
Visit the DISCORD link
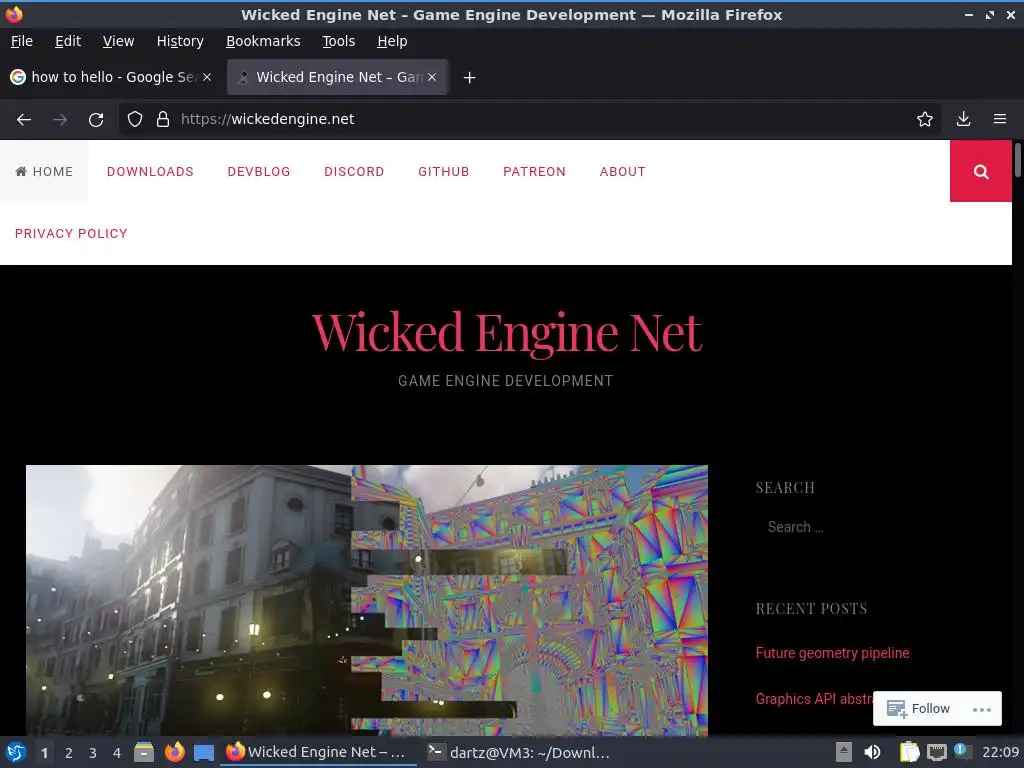coord(354,172)
